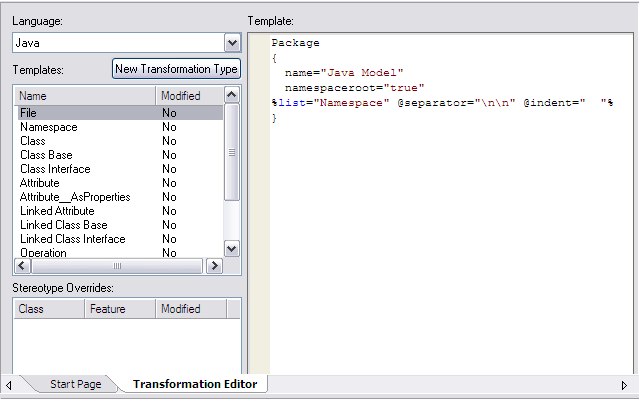
Task: Click templates list scroll right arrow
Action: 214,266
